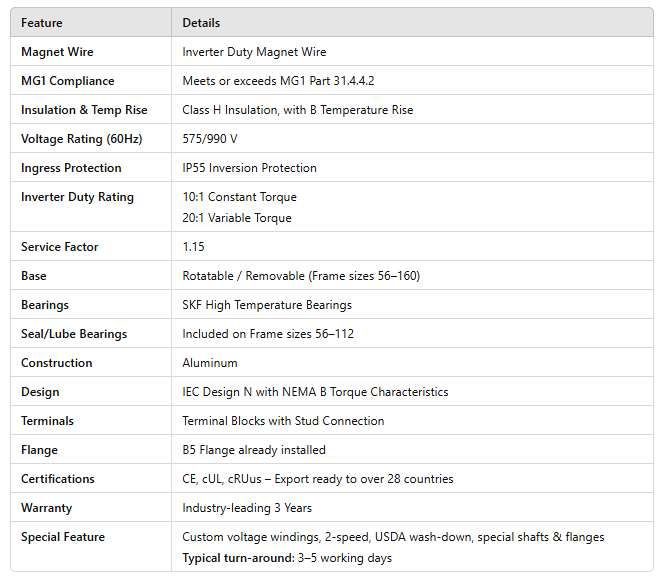Image resolution: width=661 pixels, height=580 pixels.
Task: Click the 20:1 Variable Torque line
Action: coord(237,218)
